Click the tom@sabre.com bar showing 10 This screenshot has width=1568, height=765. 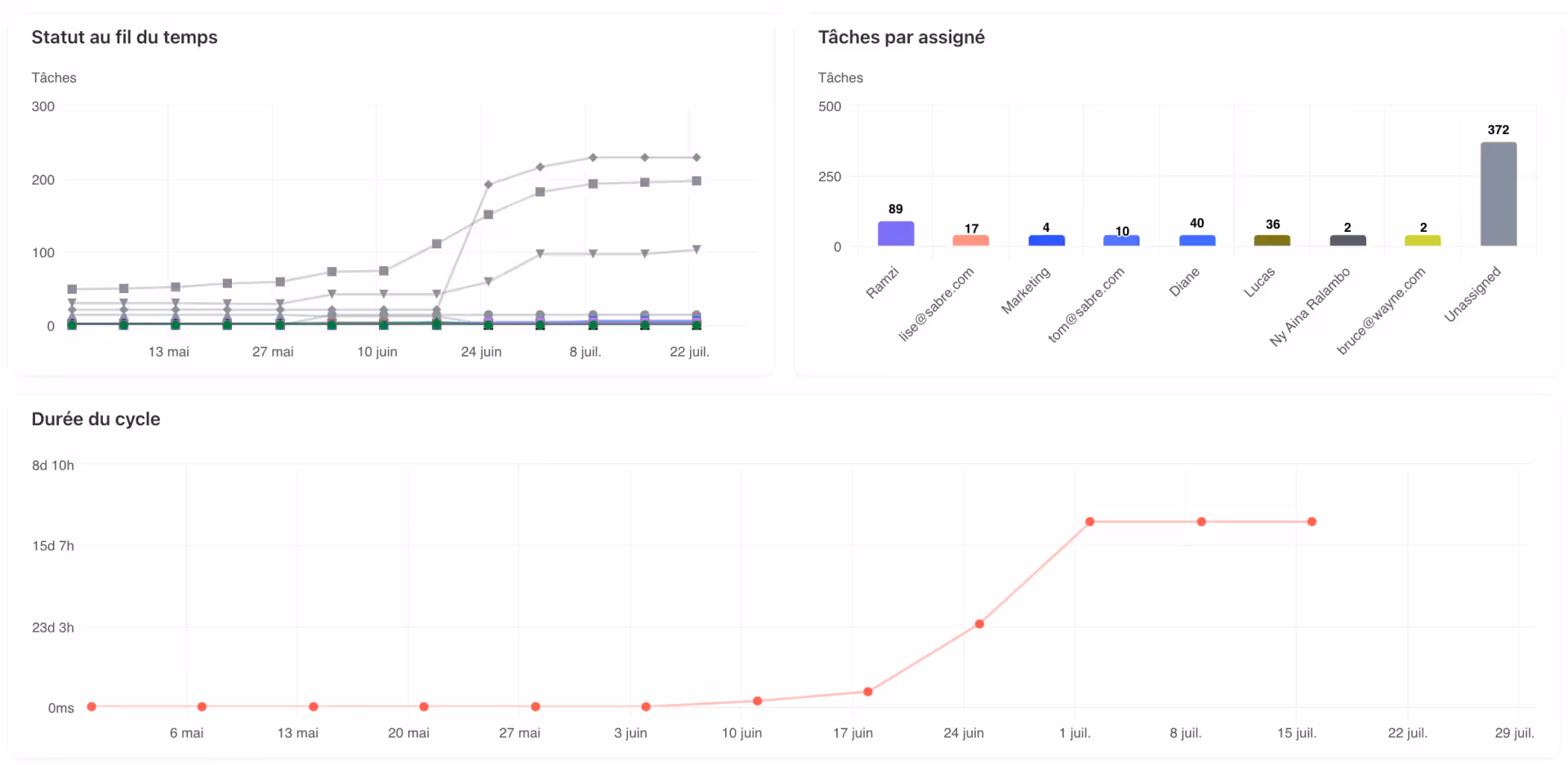coord(1121,241)
